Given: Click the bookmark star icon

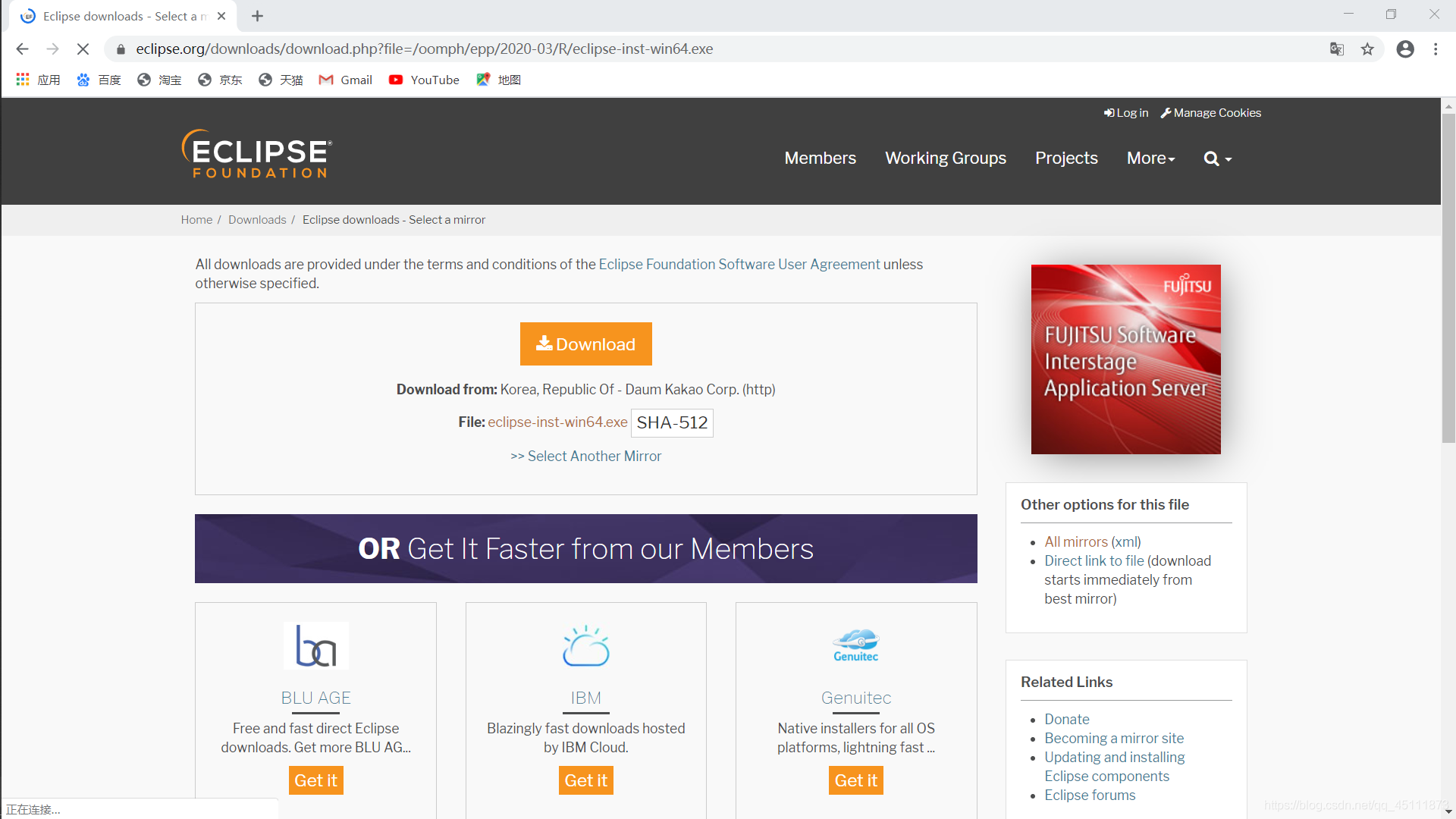Looking at the screenshot, I should (1367, 49).
